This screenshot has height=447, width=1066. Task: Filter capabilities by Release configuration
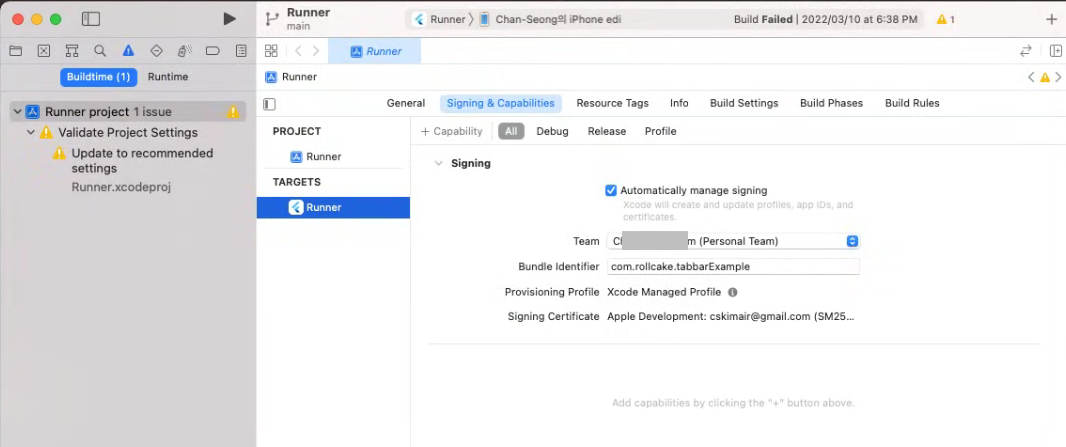pyautogui.click(x=606, y=132)
